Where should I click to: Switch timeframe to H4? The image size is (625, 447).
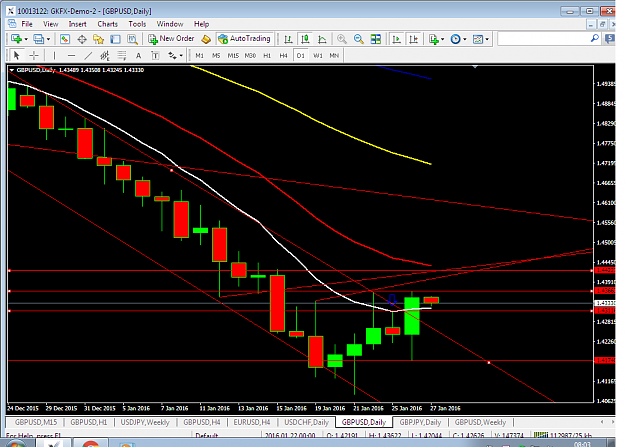point(283,55)
